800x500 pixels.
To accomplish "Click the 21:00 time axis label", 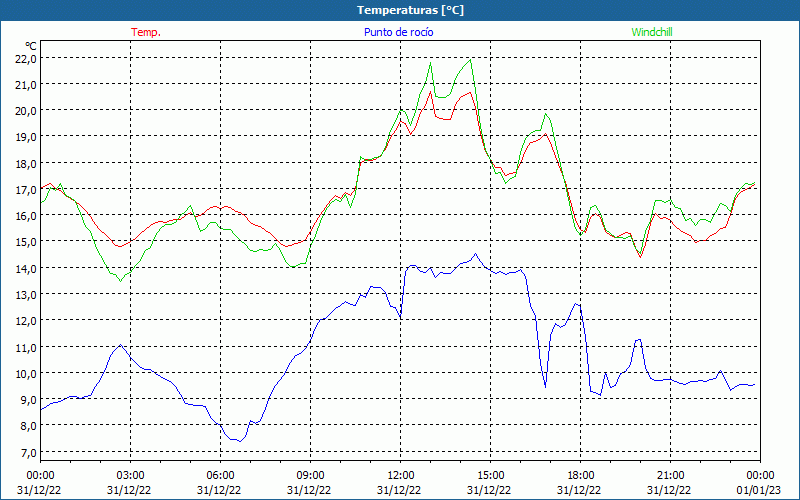I will coord(669,476).
